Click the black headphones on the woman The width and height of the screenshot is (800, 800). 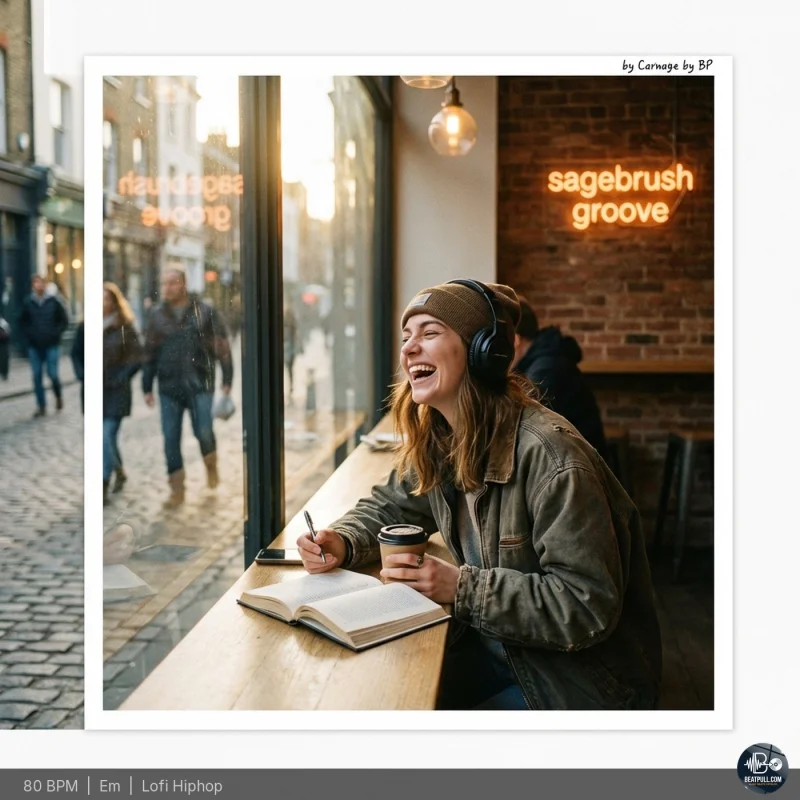(490, 340)
